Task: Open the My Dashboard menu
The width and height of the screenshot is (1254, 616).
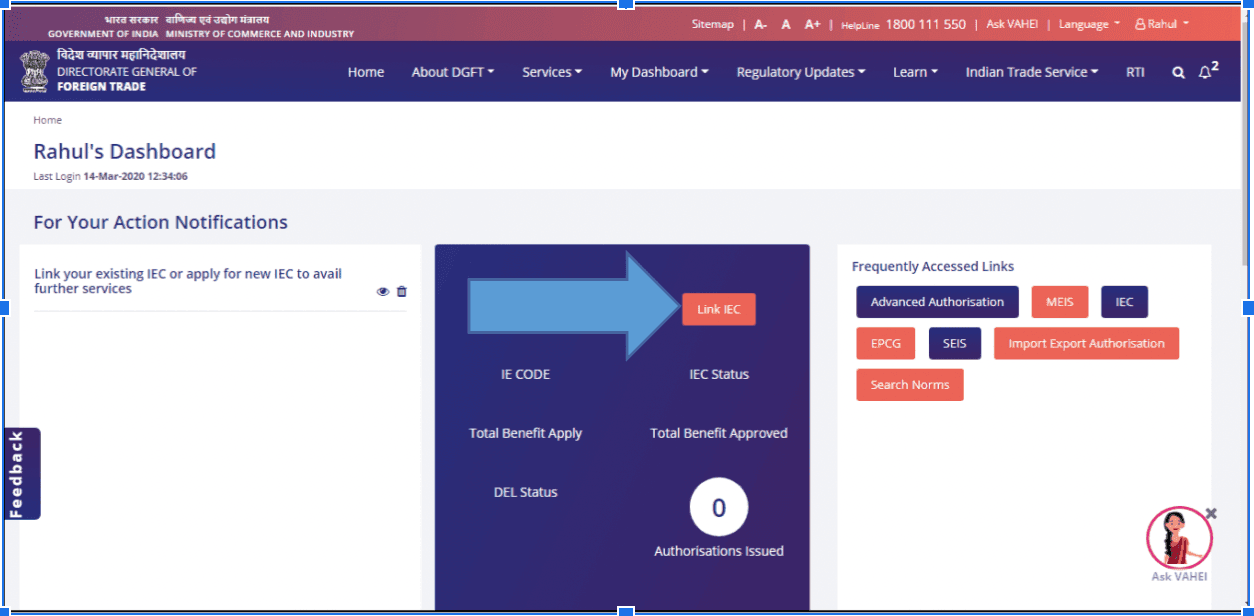Action: 659,72
